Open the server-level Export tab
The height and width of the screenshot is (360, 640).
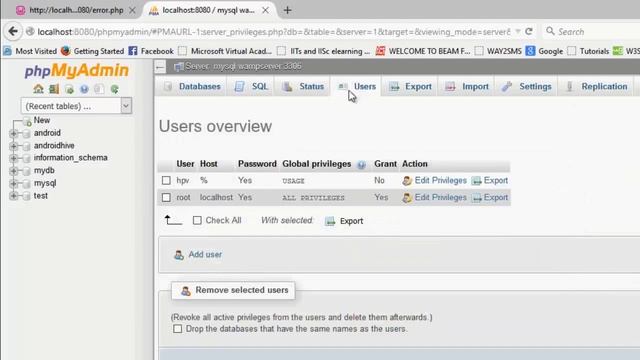click(410, 86)
